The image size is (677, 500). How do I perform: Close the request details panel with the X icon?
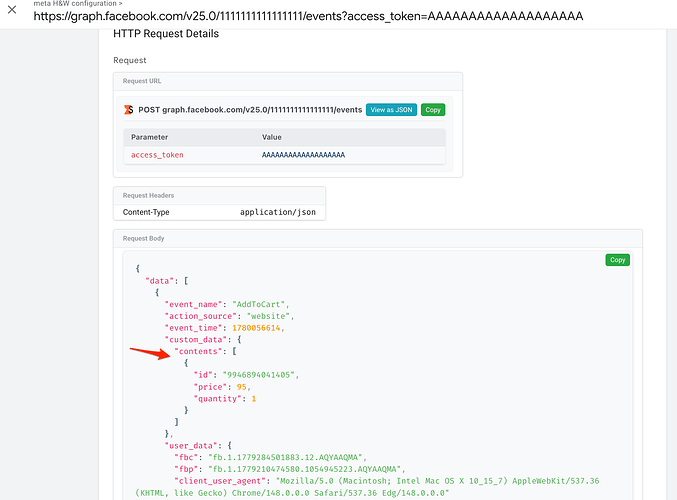click(x=12, y=9)
